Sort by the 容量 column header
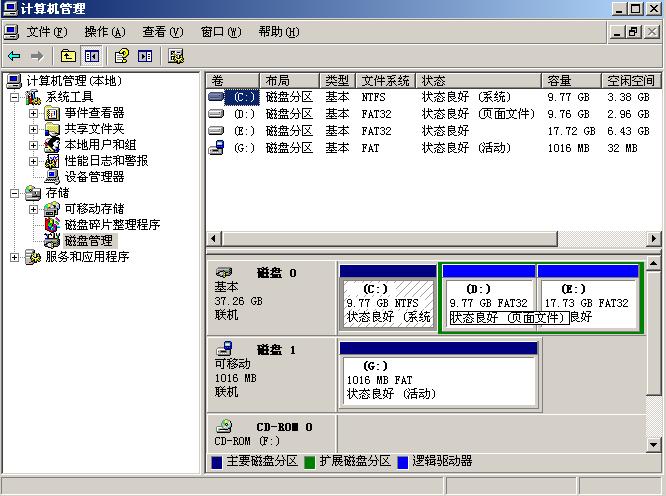Viewport: 666px width, 496px height. coord(572,80)
